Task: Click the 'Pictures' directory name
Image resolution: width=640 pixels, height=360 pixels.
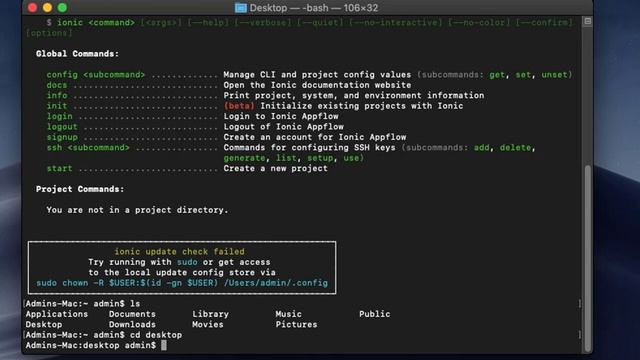Action: click(x=296, y=324)
